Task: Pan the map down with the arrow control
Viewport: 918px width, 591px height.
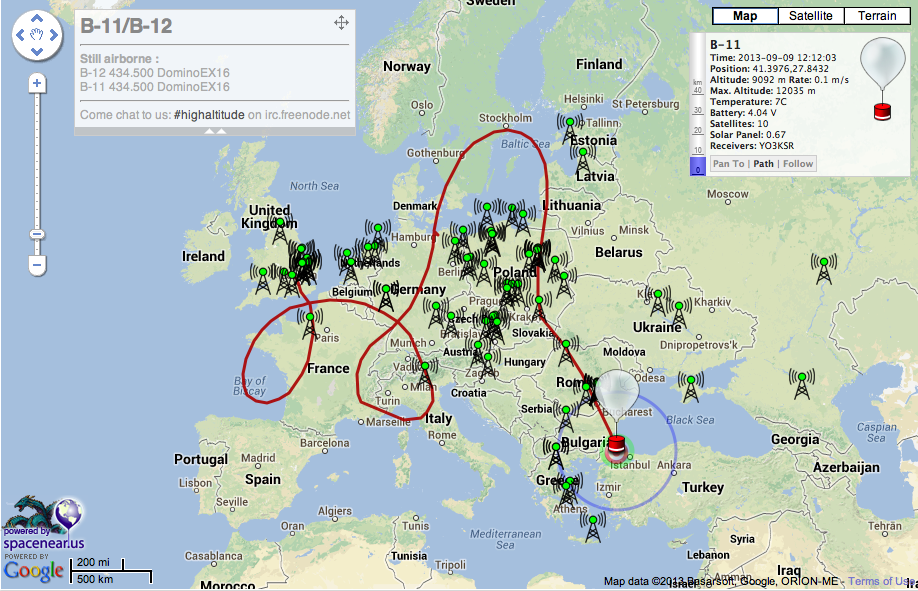Action: [37, 52]
